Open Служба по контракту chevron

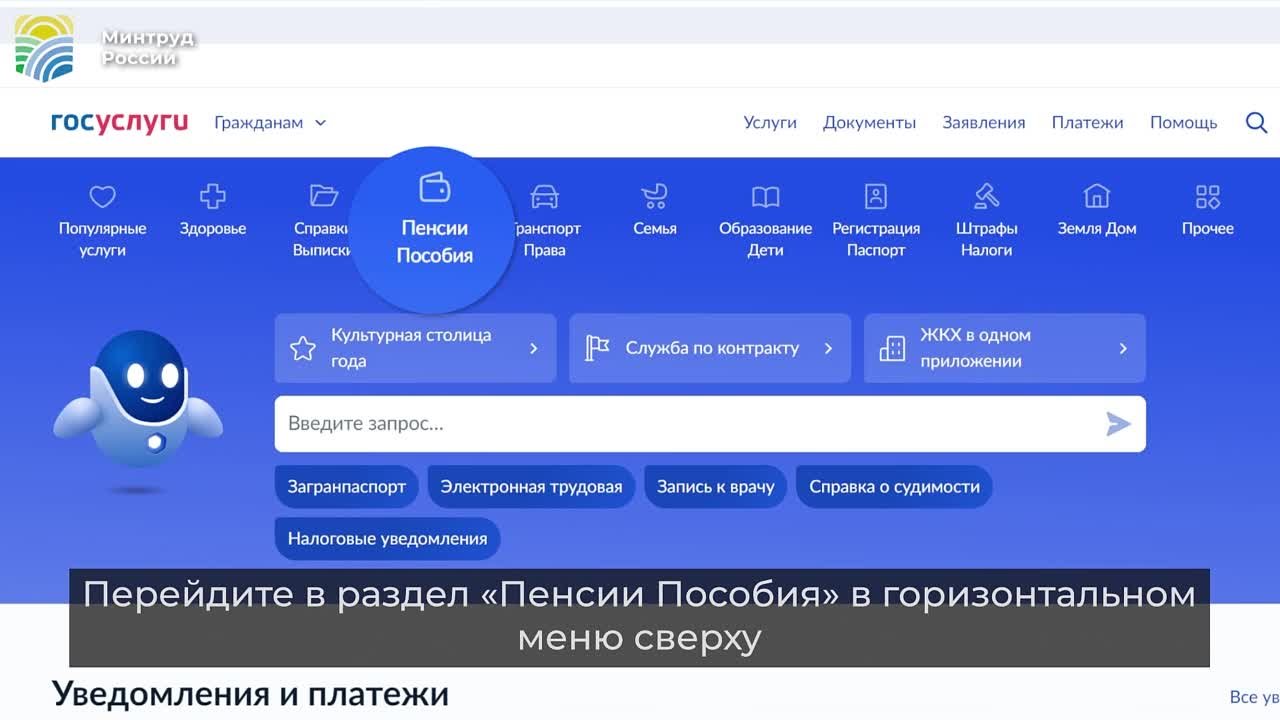pyautogui.click(x=828, y=348)
